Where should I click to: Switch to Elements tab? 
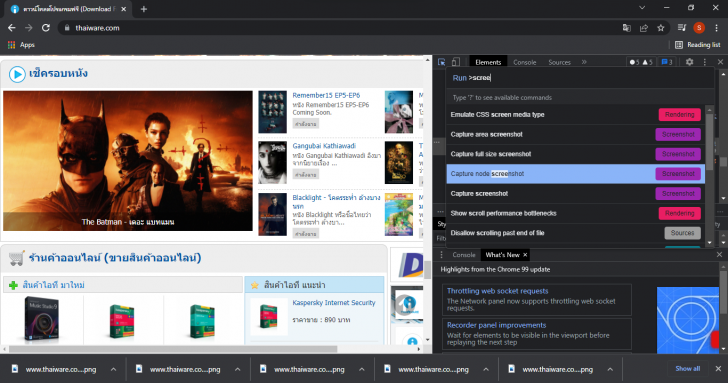click(488, 62)
